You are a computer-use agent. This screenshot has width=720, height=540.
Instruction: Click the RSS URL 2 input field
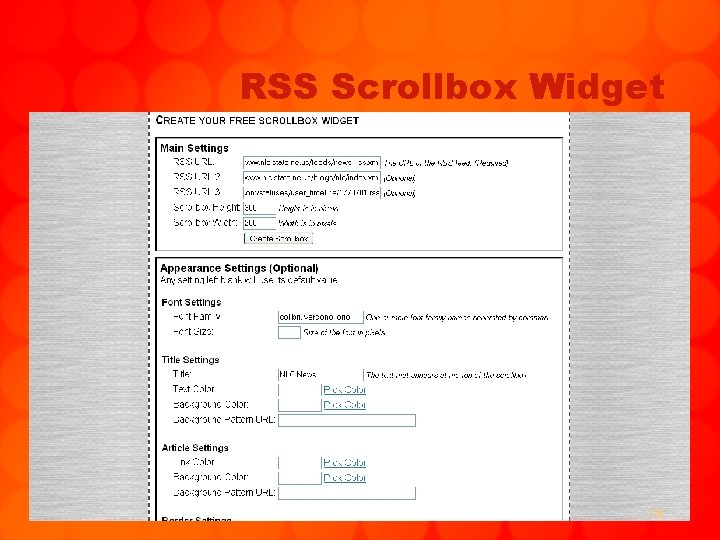click(x=312, y=178)
